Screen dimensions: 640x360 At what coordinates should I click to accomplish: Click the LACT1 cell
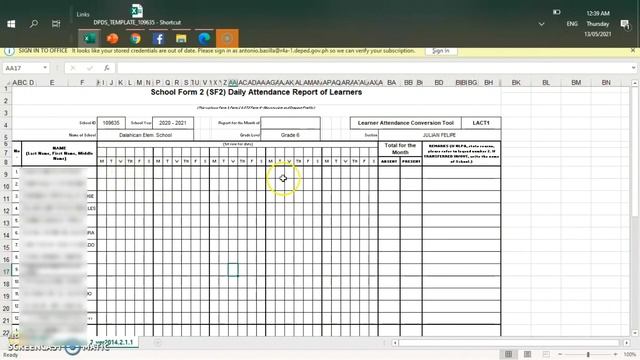click(x=481, y=123)
